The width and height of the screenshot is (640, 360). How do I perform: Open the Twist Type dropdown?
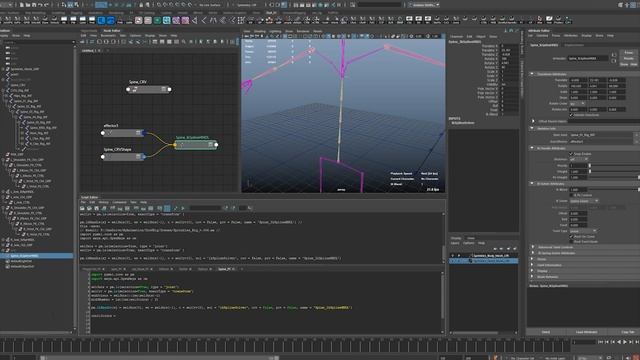click(583, 231)
